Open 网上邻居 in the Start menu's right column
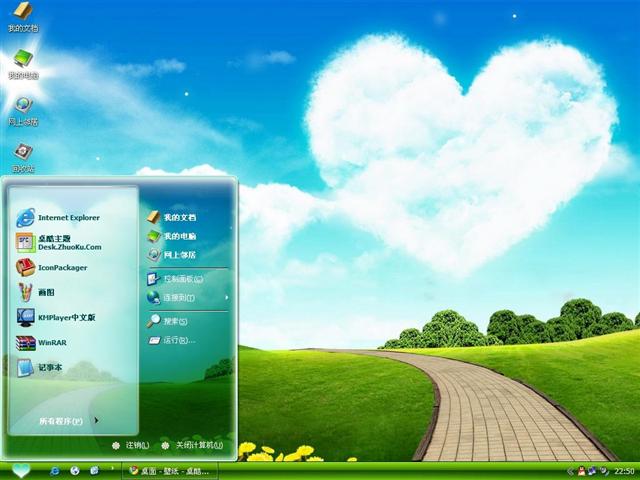The width and height of the screenshot is (640, 480). 172,255
